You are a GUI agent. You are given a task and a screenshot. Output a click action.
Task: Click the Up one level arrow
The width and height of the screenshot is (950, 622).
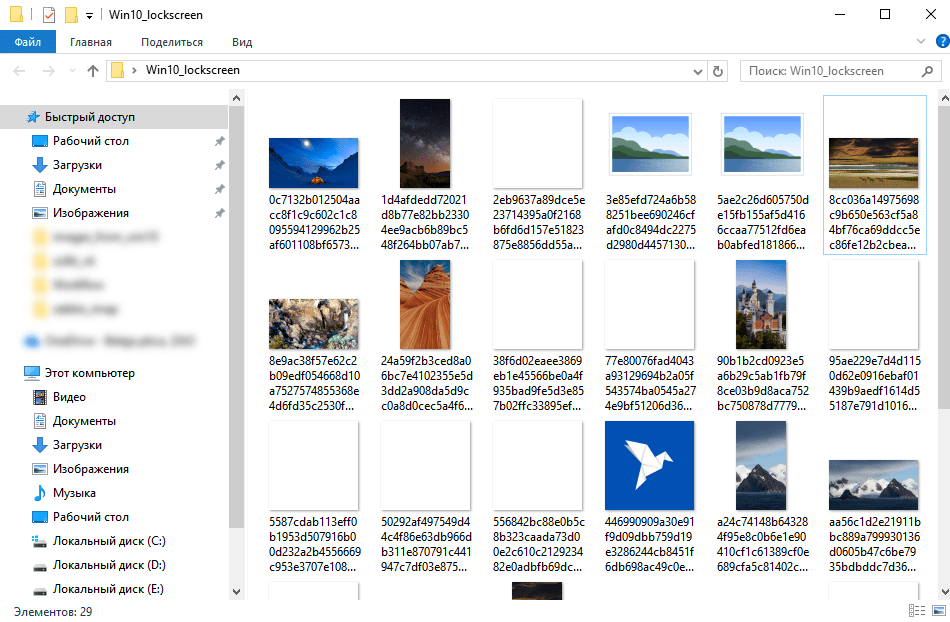coord(93,71)
